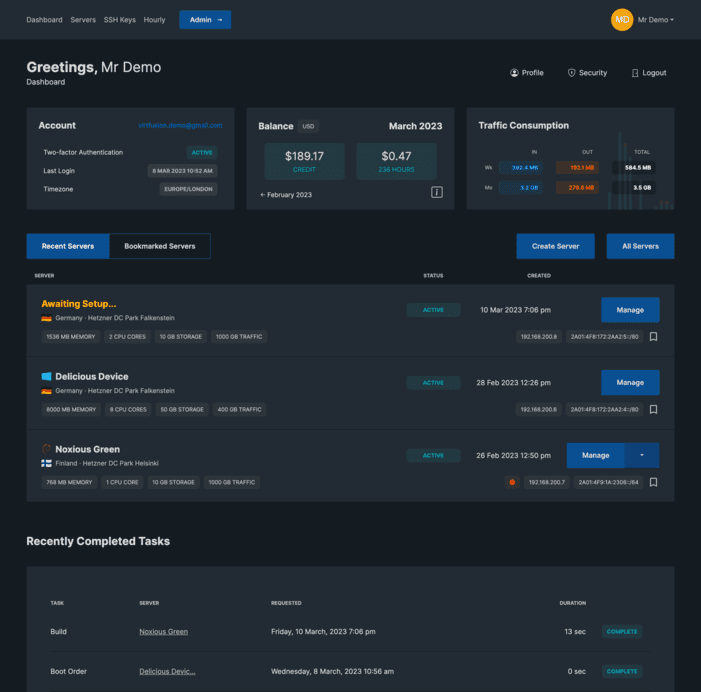Open the Mr Demo account dropdown
This screenshot has width=701, height=692.
click(655, 20)
